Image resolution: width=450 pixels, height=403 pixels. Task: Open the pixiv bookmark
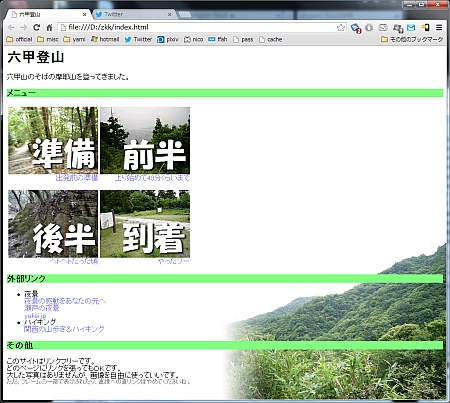pyautogui.click(x=168, y=39)
